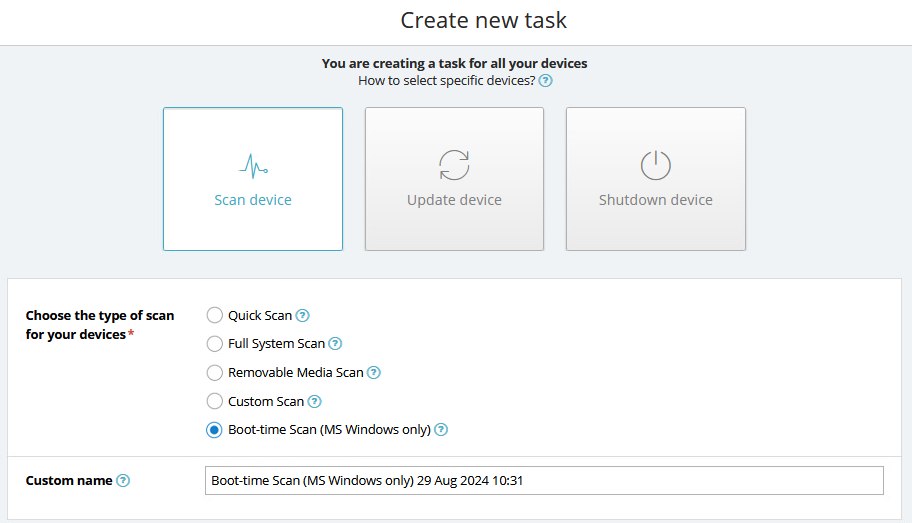Select the Quick Scan radio button
The image size is (912, 523).
215,315
